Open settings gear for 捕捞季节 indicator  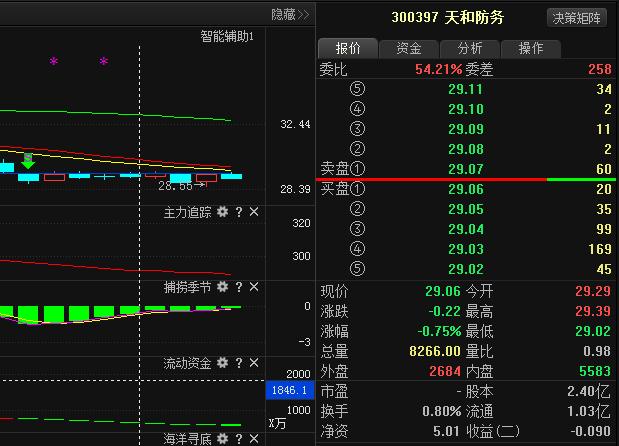[223, 287]
